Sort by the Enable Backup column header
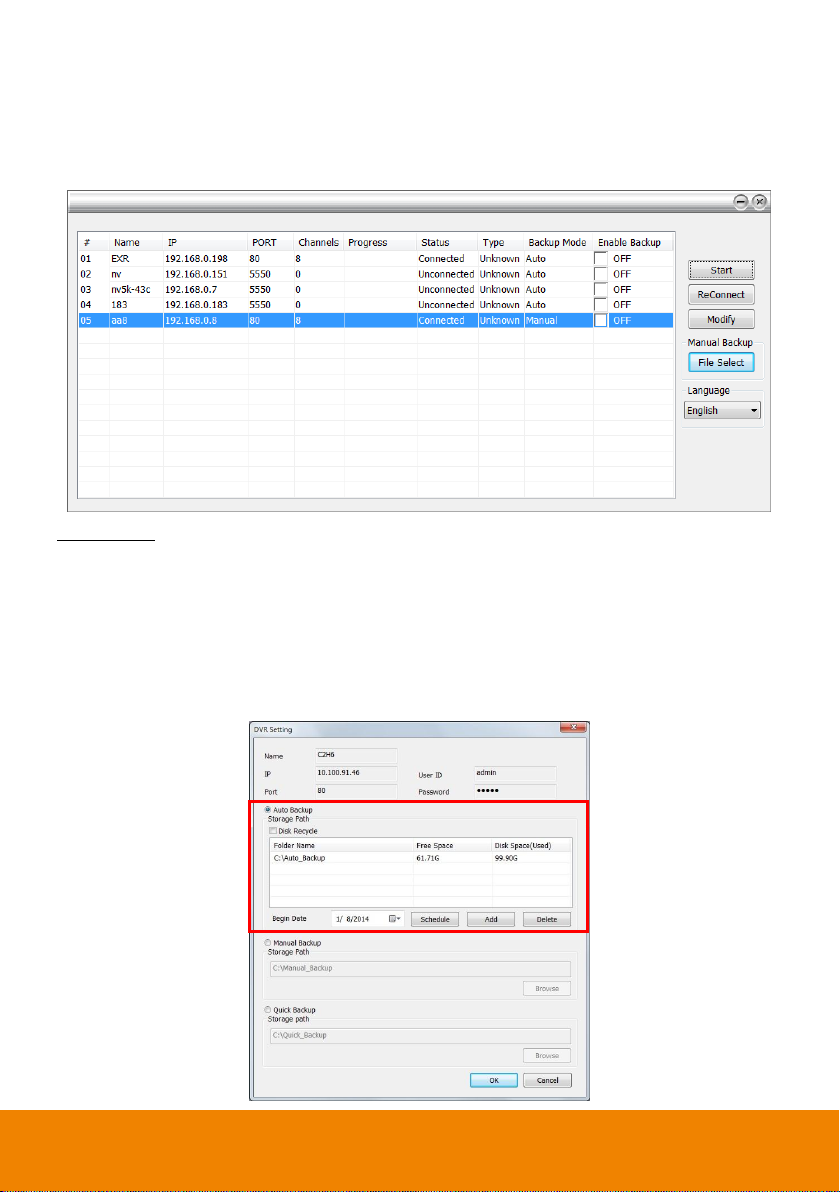The image size is (840, 1192). coord(632,243)
